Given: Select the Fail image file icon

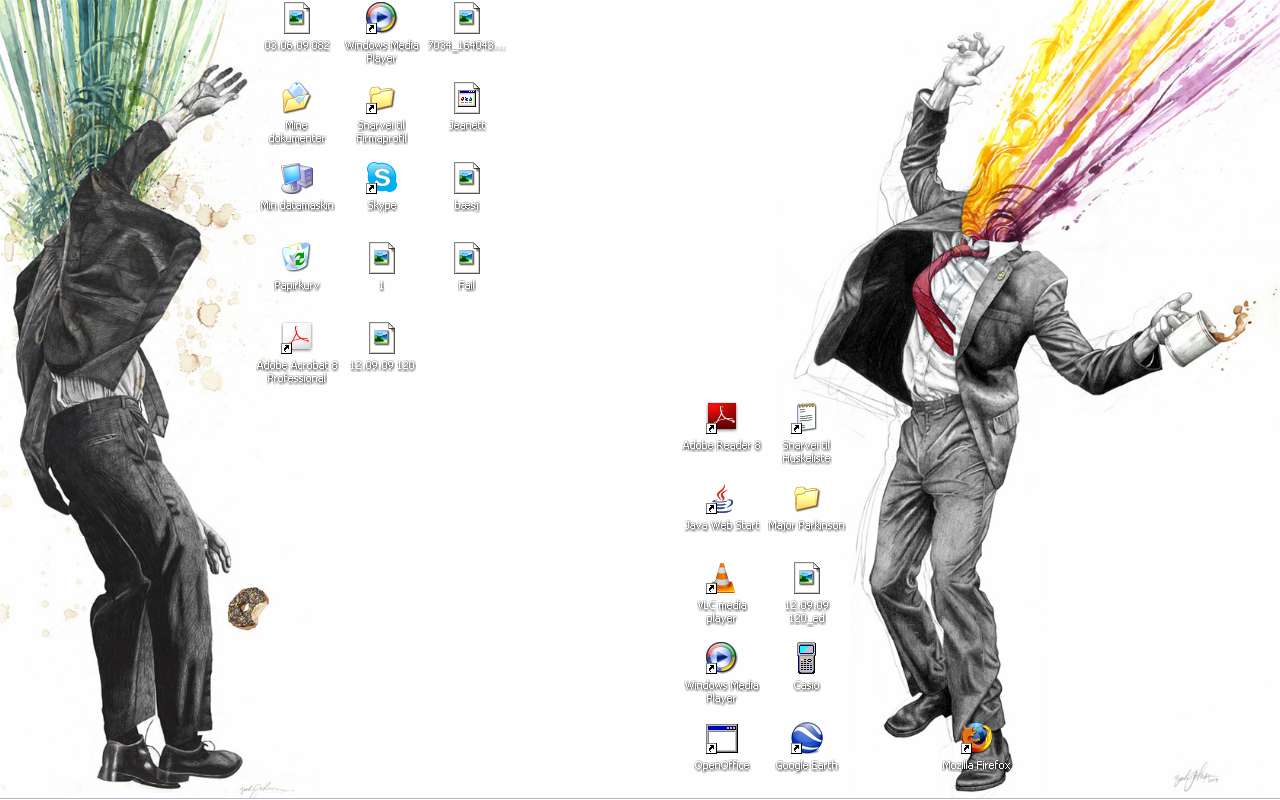Looking at the screenshot, I should pyautogui.click(x=467, y=258).
